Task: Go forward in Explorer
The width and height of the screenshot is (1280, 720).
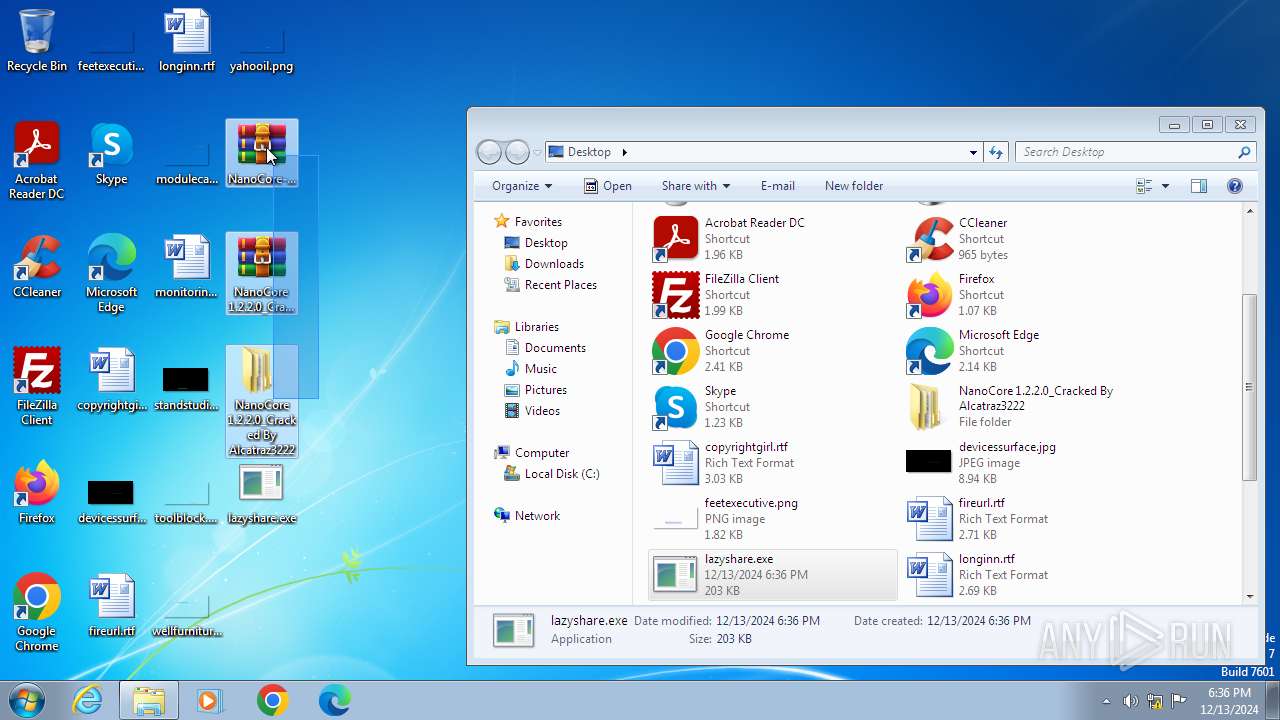Action: pyautogui.click(x=517, y=152)
